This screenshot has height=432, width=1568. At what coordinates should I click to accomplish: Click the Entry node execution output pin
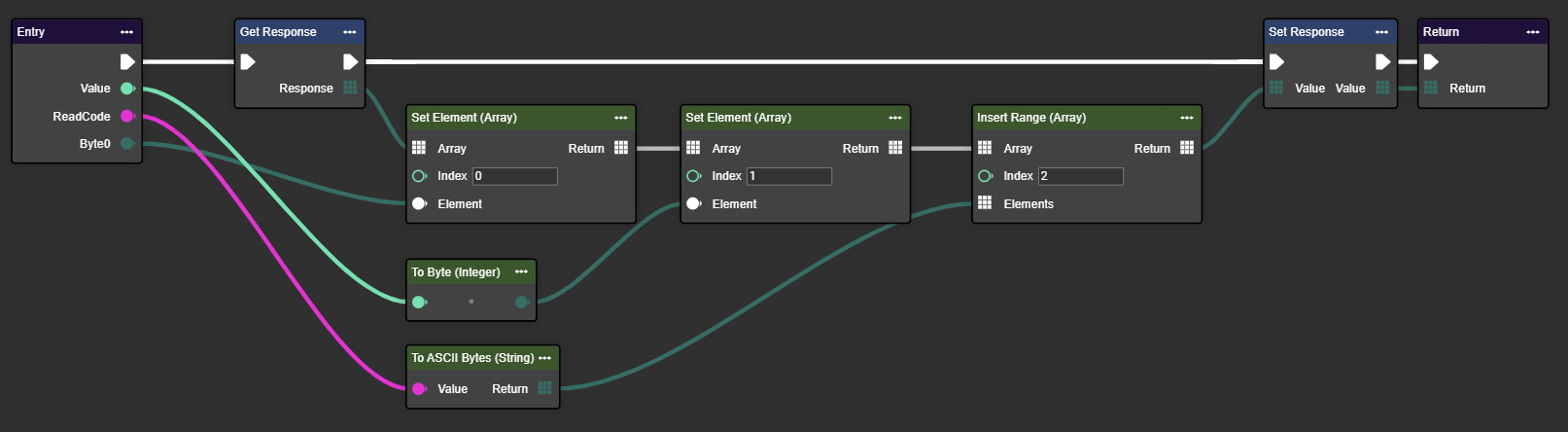(127, 61)
